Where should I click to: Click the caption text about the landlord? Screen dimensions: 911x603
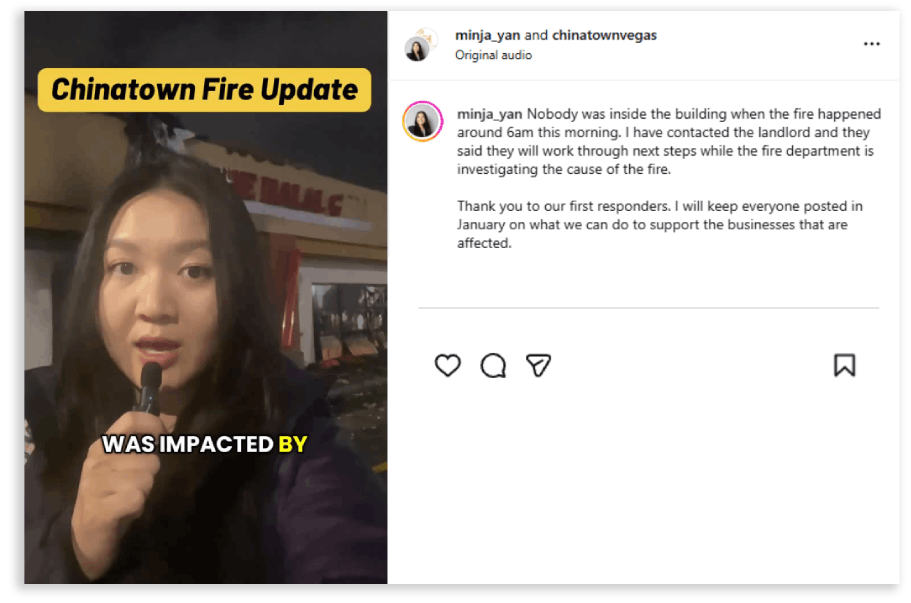coord(669,142)
